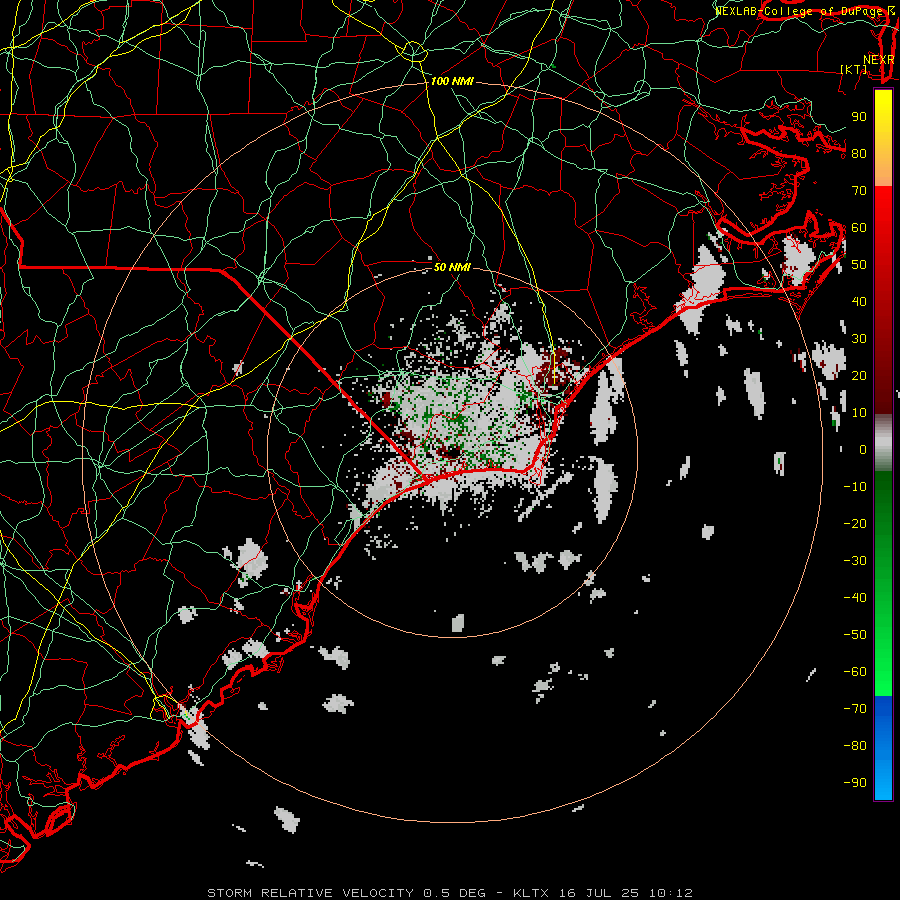Click the bright red segment of the color bar
The width and height of the screenshot is (900, 900).
click(883, 224)
